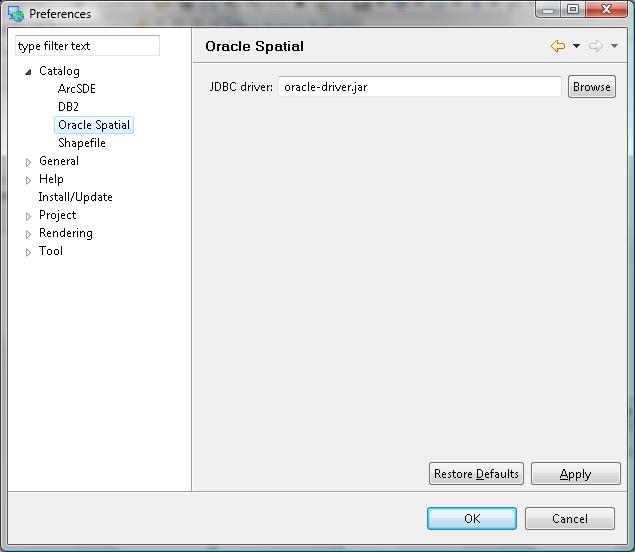Select the General category
This screenshot has height=552, width=635.
[59, 161]
